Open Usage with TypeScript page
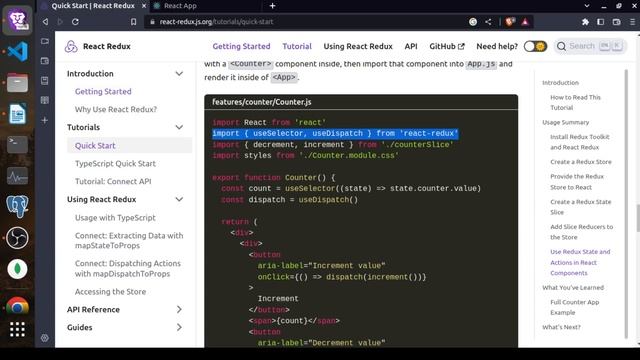The height and width of the screenshot is (360, 640). coord(115,218)
